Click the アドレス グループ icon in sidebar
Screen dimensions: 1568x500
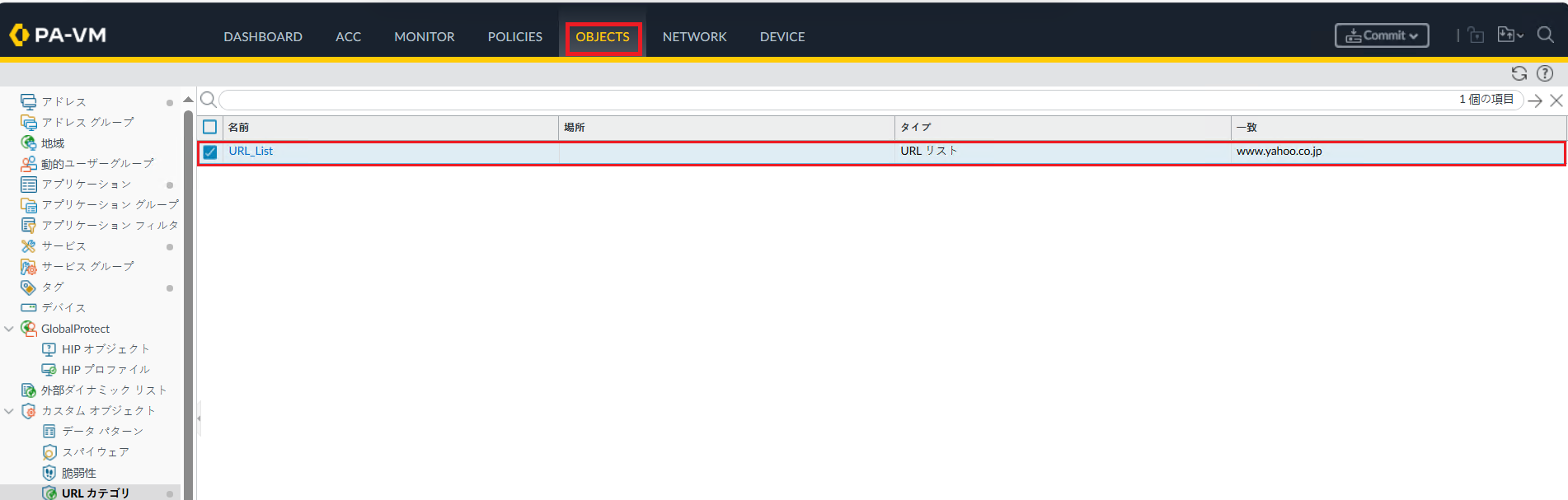coord(29,122)
